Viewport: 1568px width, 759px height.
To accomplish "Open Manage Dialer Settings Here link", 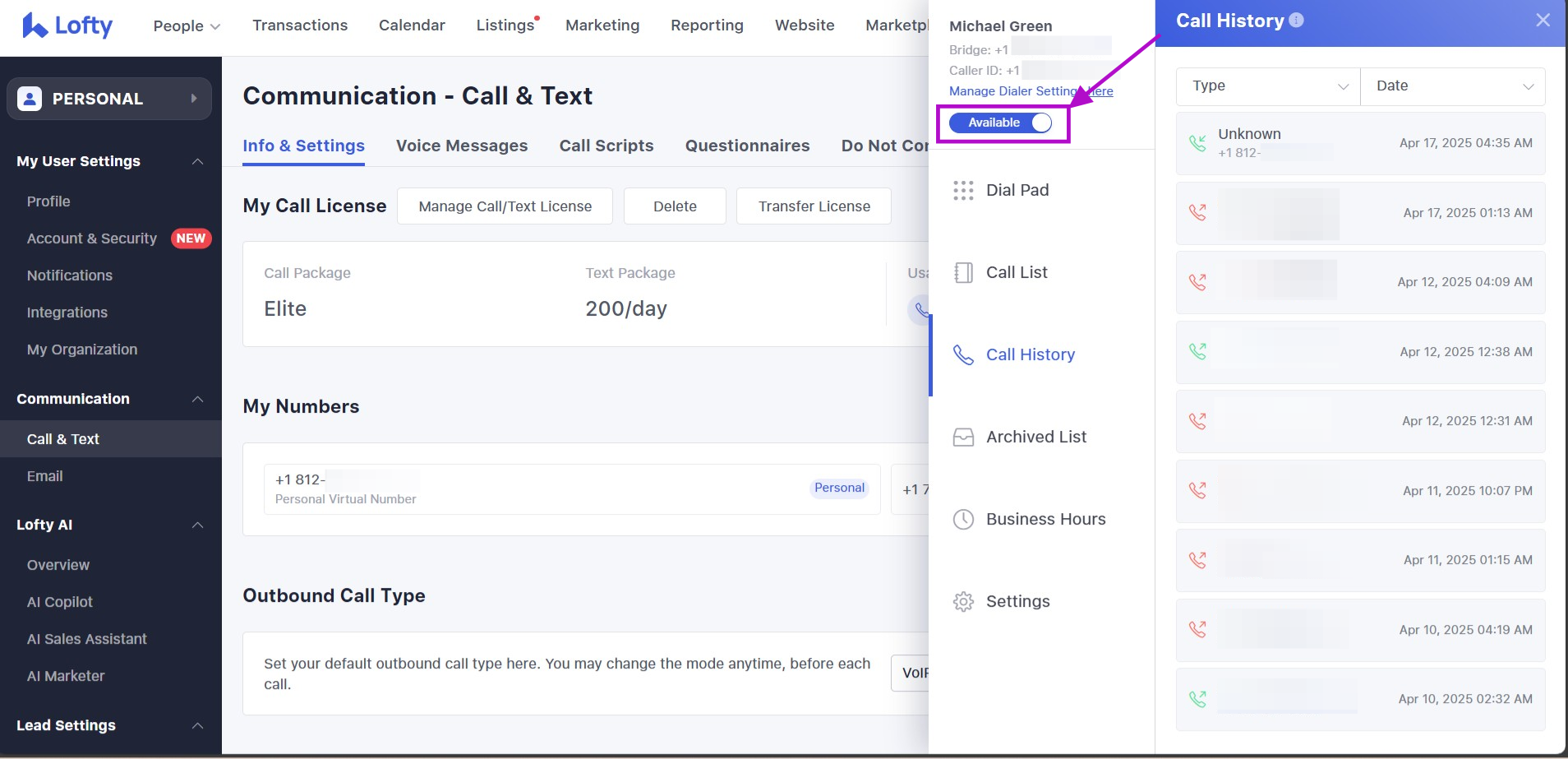I will pos(1031,91).
